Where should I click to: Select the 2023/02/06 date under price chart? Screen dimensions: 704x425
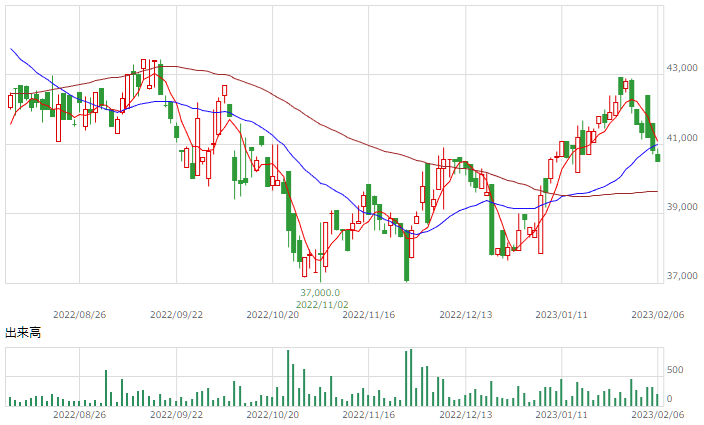[x=658, y=315]
